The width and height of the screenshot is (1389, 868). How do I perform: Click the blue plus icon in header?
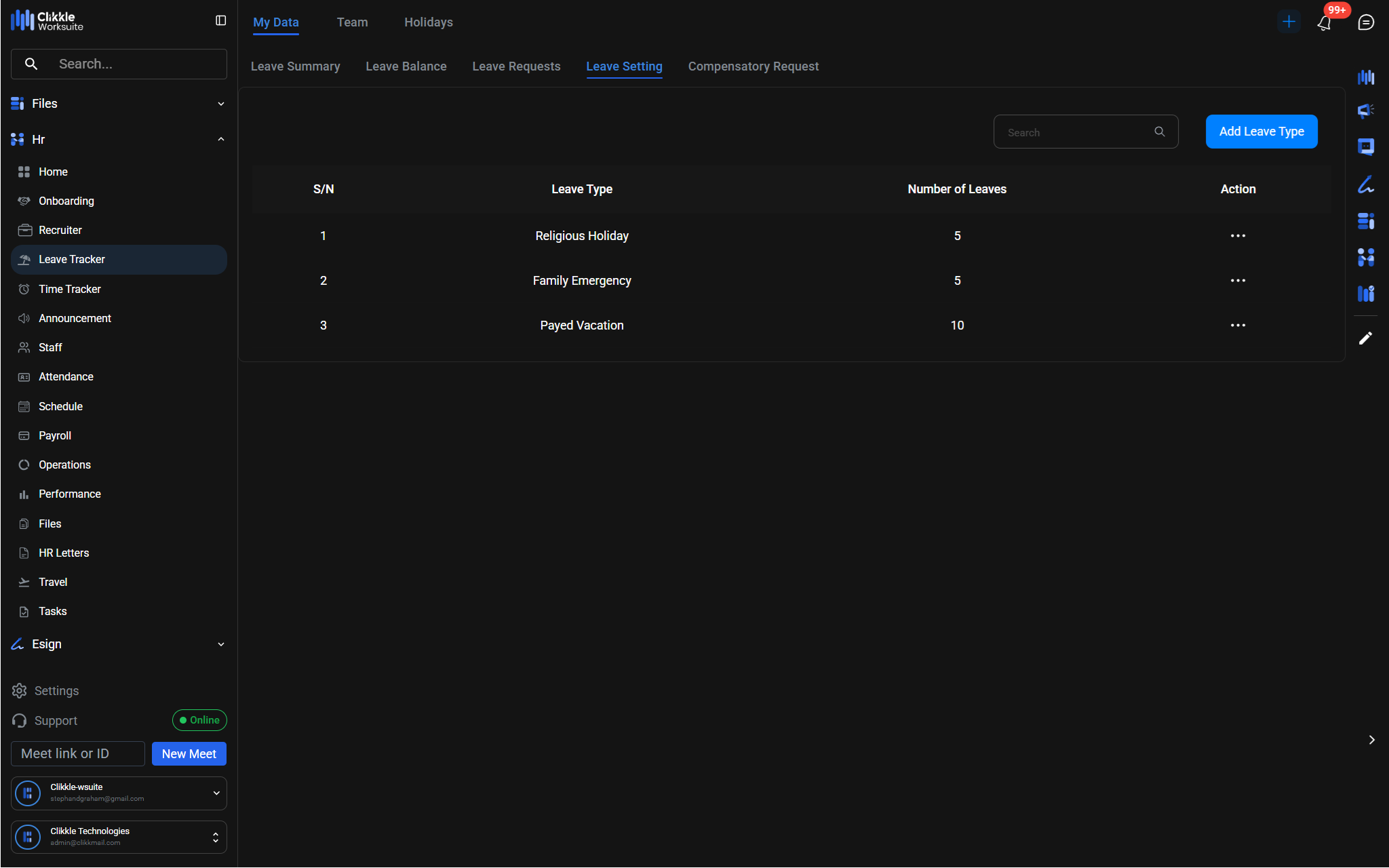(1289, 22)
